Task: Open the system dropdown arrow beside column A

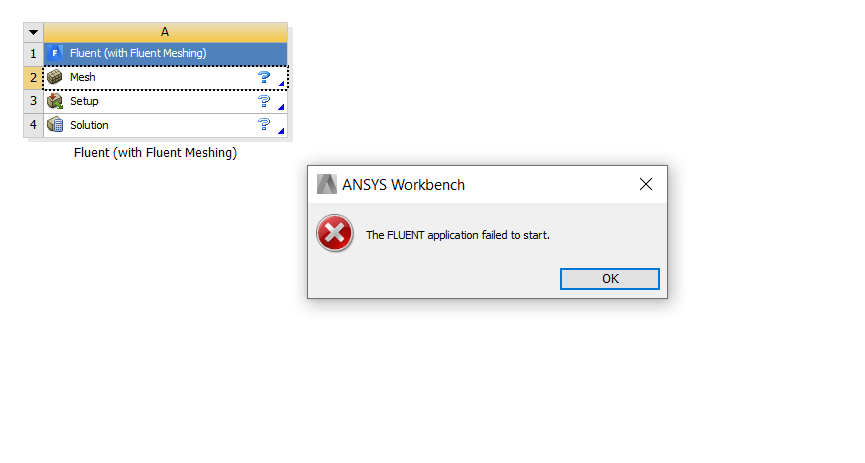Action: (33, 33)
